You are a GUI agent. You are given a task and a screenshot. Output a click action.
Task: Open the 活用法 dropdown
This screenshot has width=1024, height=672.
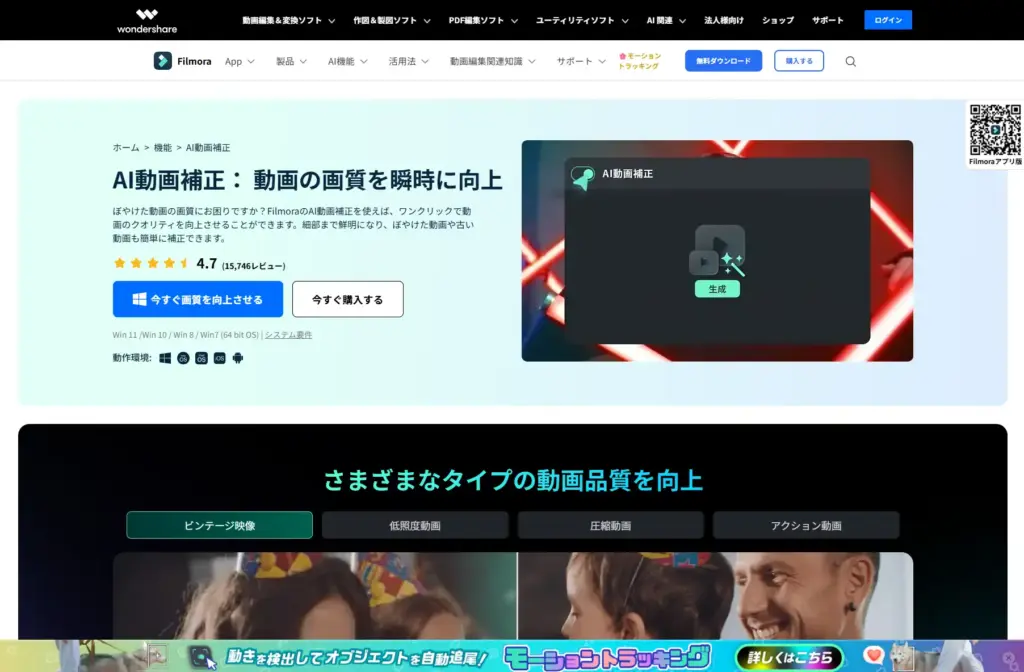pos(409,61)
